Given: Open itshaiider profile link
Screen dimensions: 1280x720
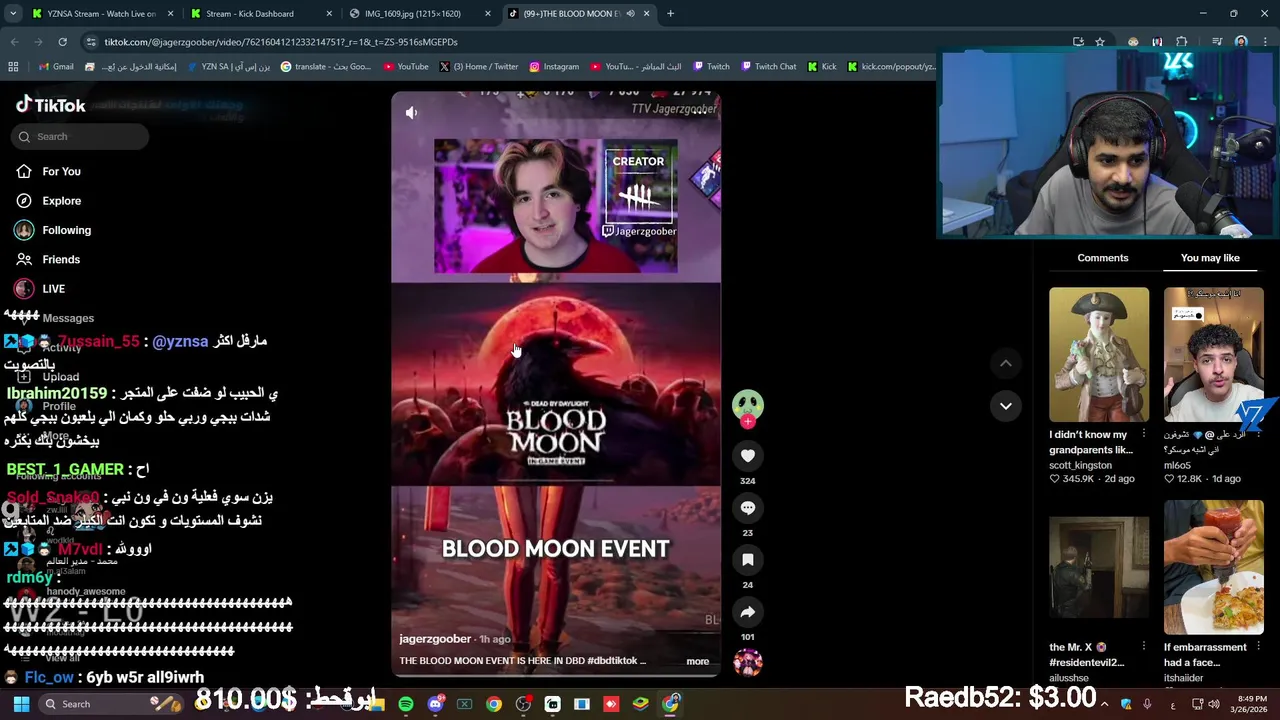Looking at the screenshot, I should tap(1183, 678).
